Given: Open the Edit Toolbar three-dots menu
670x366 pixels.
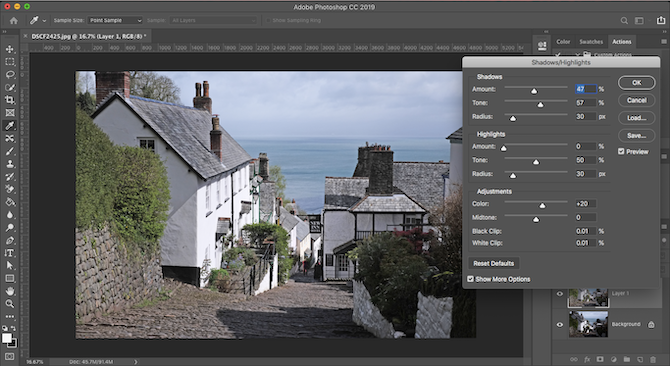Looking at the screenshot, I should coord(9,317).
